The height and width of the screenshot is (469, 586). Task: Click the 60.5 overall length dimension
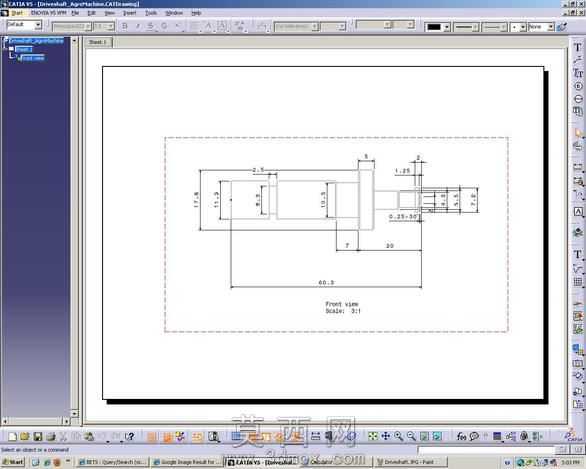point(326,282)
